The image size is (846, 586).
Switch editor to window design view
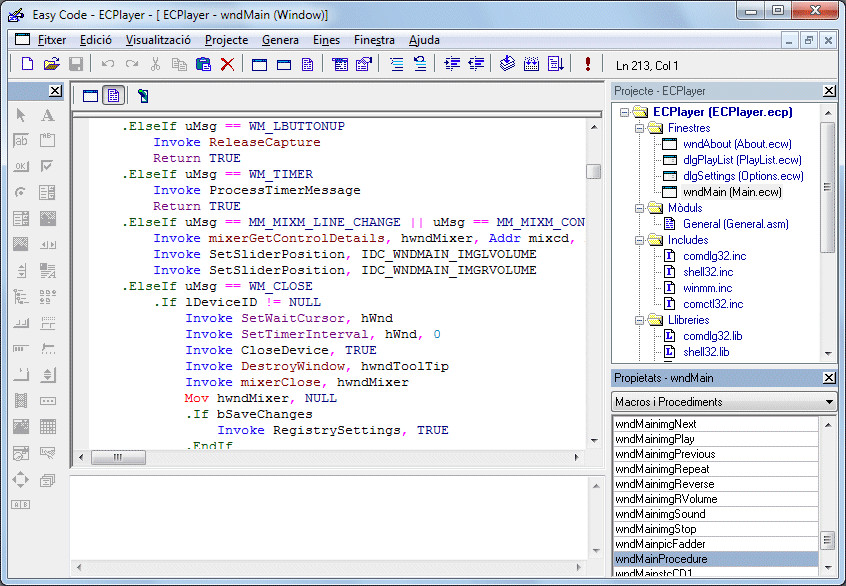(x=90, y=96)
